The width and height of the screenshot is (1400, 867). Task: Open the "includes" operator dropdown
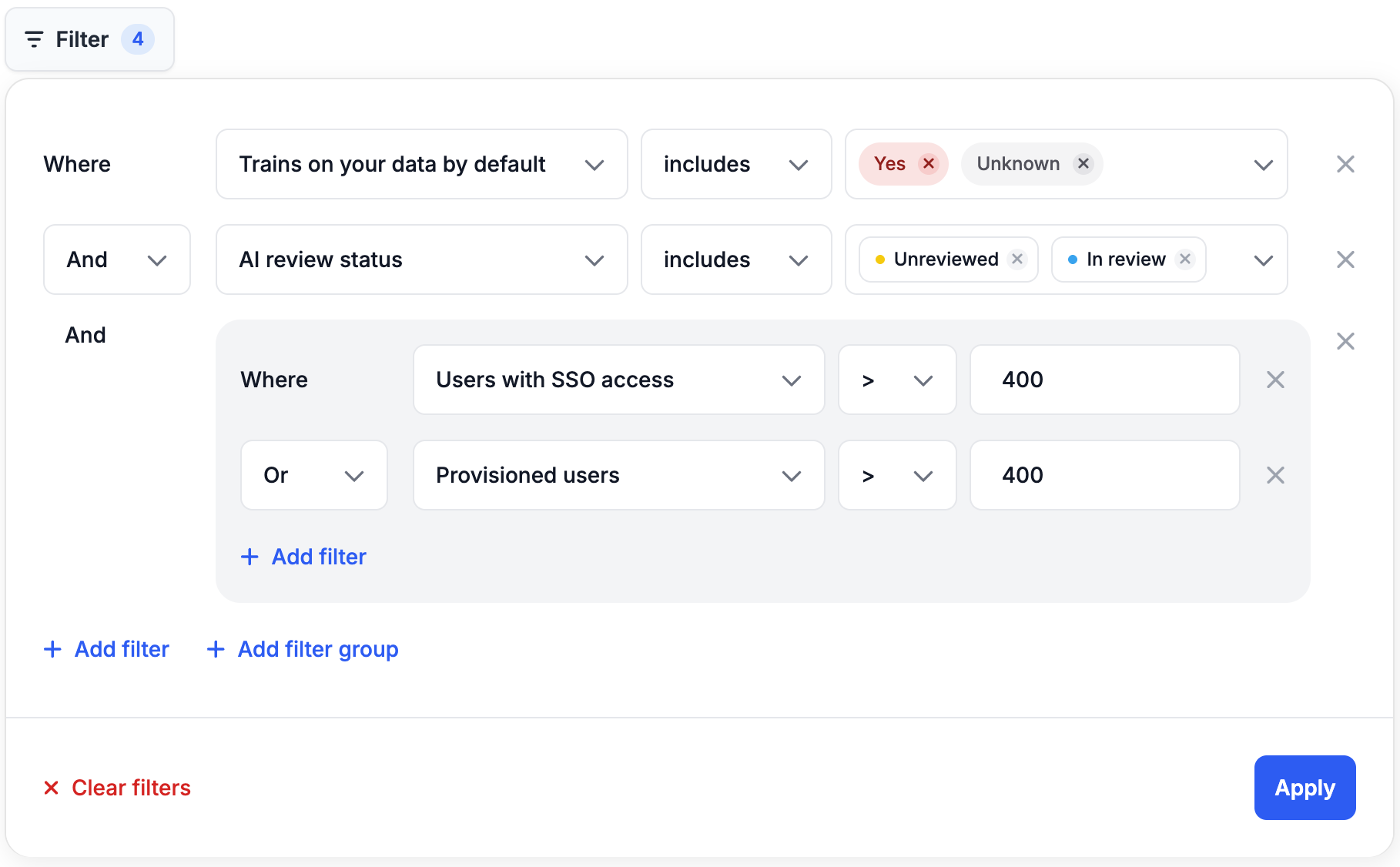click(x=735, y=164)
